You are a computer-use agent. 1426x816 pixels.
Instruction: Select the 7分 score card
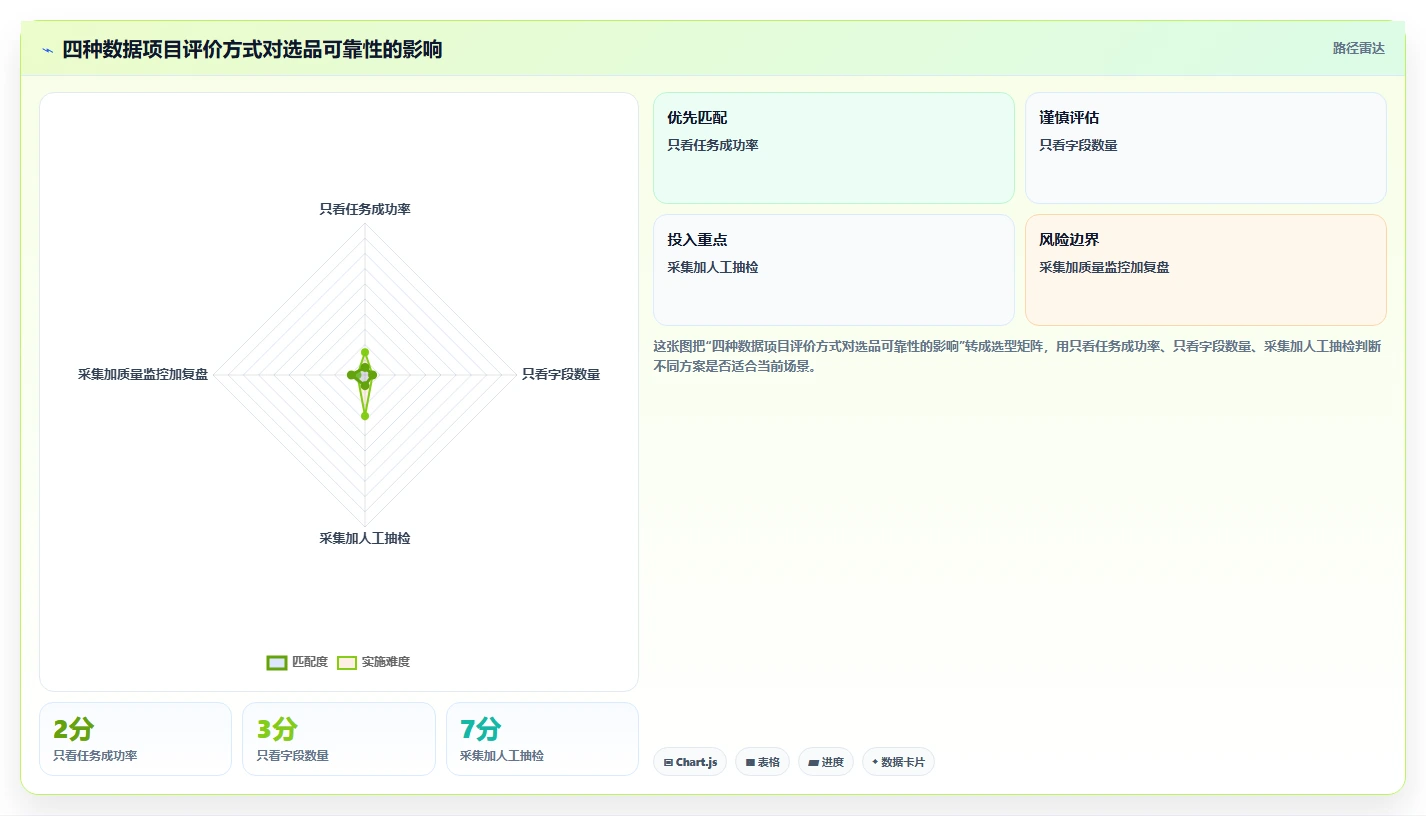click(x=542, y=739)
